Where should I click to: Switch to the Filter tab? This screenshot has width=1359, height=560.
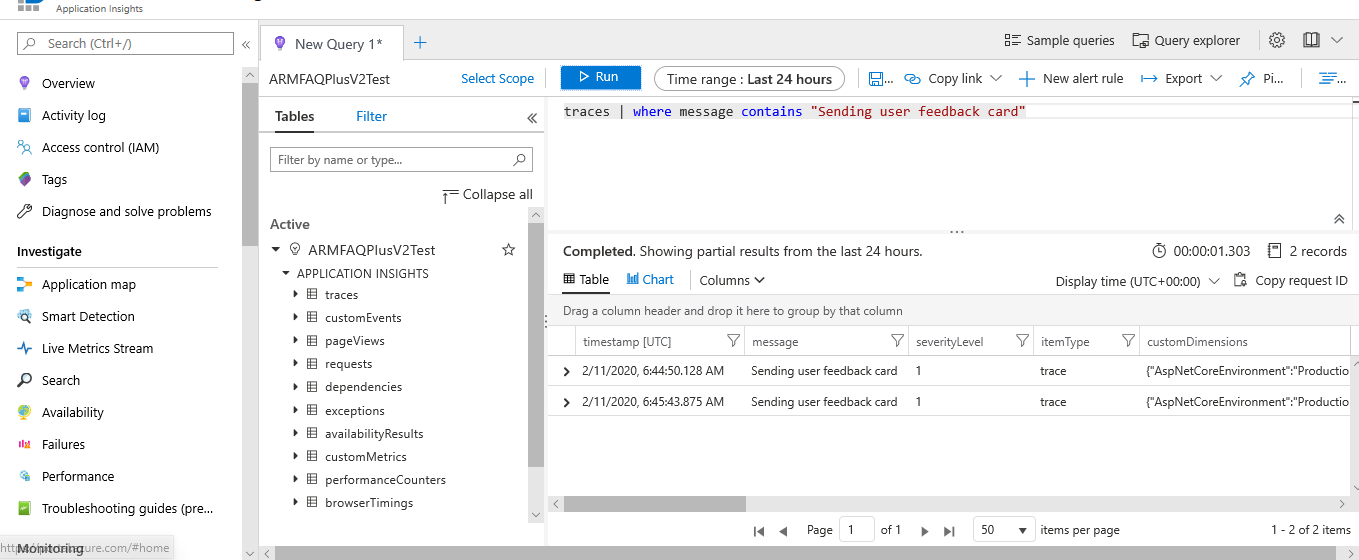point(371,116)
